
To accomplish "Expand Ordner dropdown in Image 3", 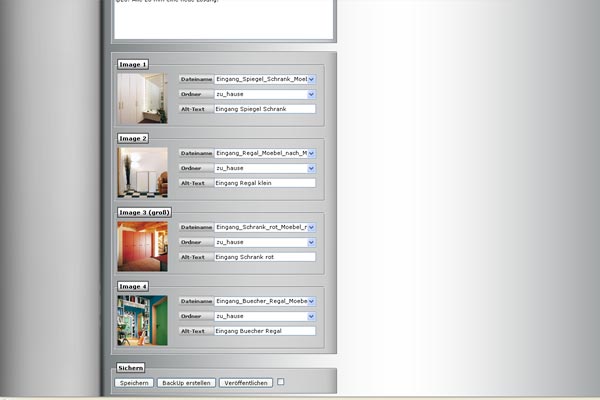I will tap(265, 242).
